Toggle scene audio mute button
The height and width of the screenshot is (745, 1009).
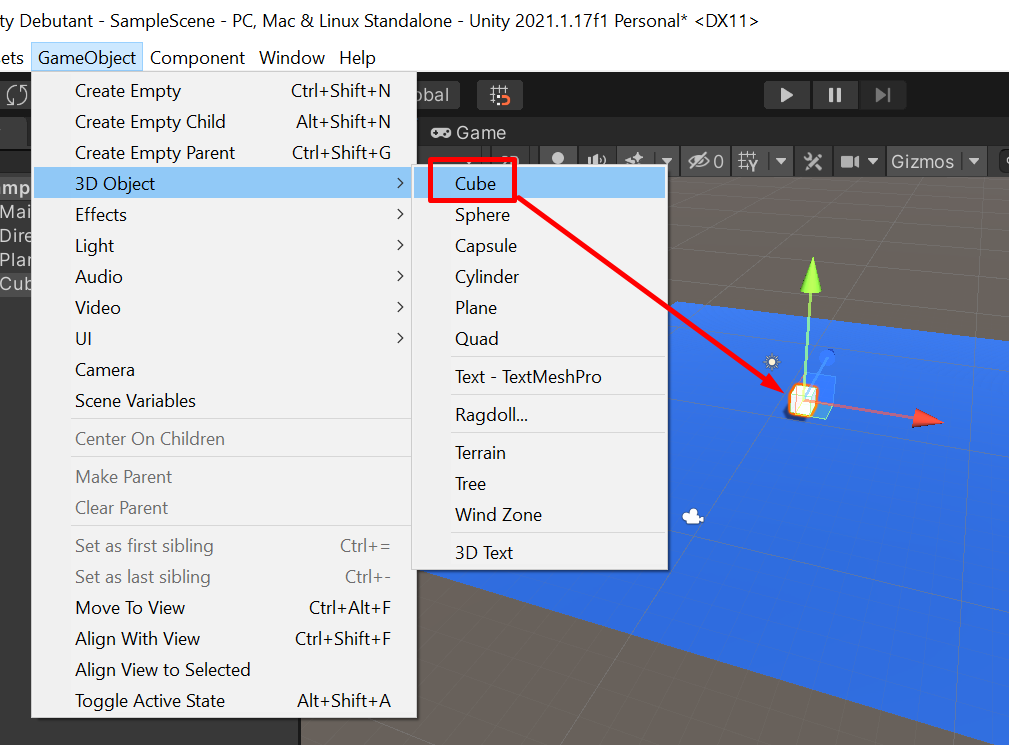(597, 160)
